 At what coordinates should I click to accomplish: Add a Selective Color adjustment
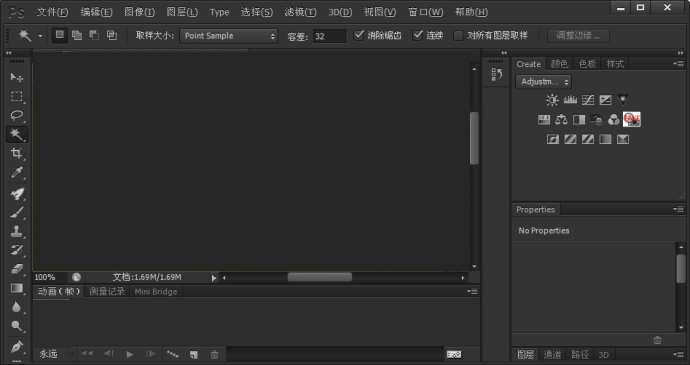pyautogui.click(x=623, y=140)
